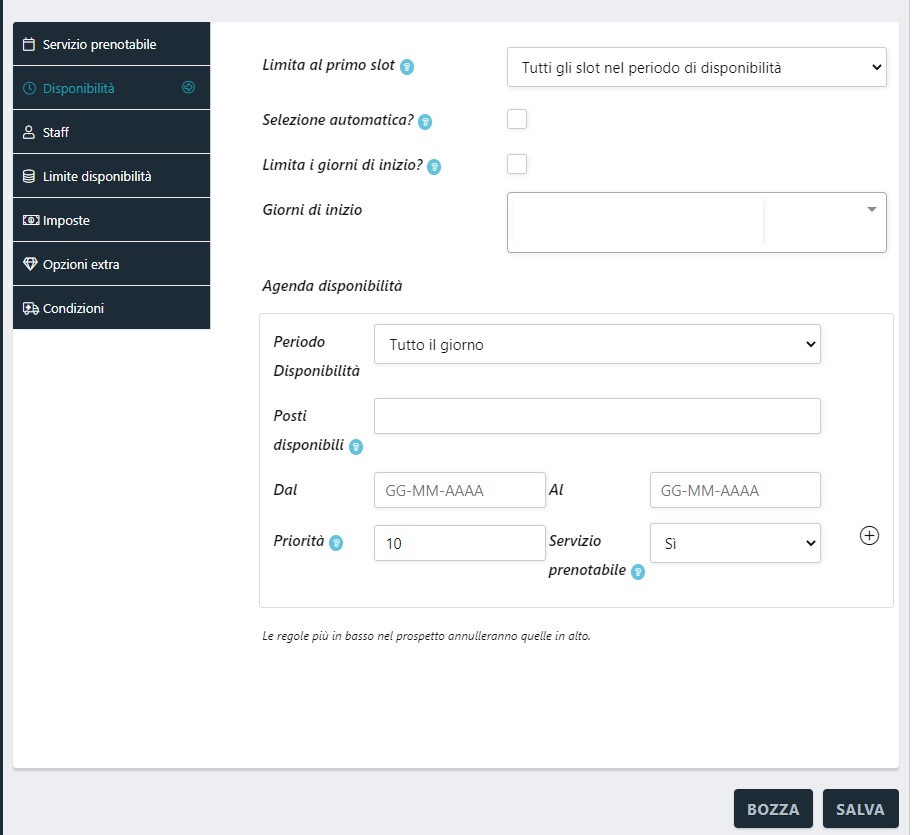The image size is (912, 835).
Task: Open the Servizio prenotabile Sì dropdown
Action: (x=734, y=543)
